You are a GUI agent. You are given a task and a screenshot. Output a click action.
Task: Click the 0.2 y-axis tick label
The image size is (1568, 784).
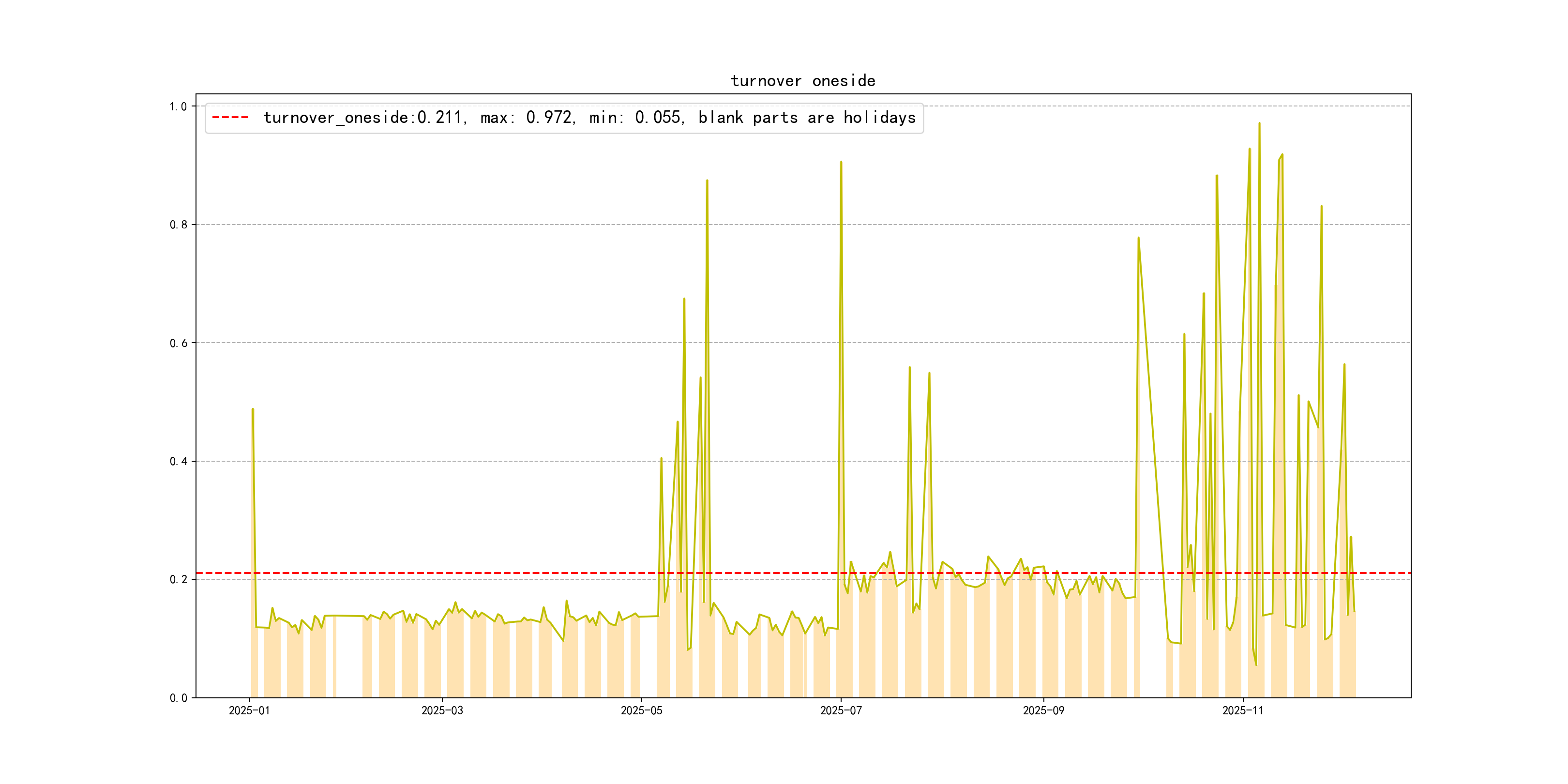[x=178, y=579]
